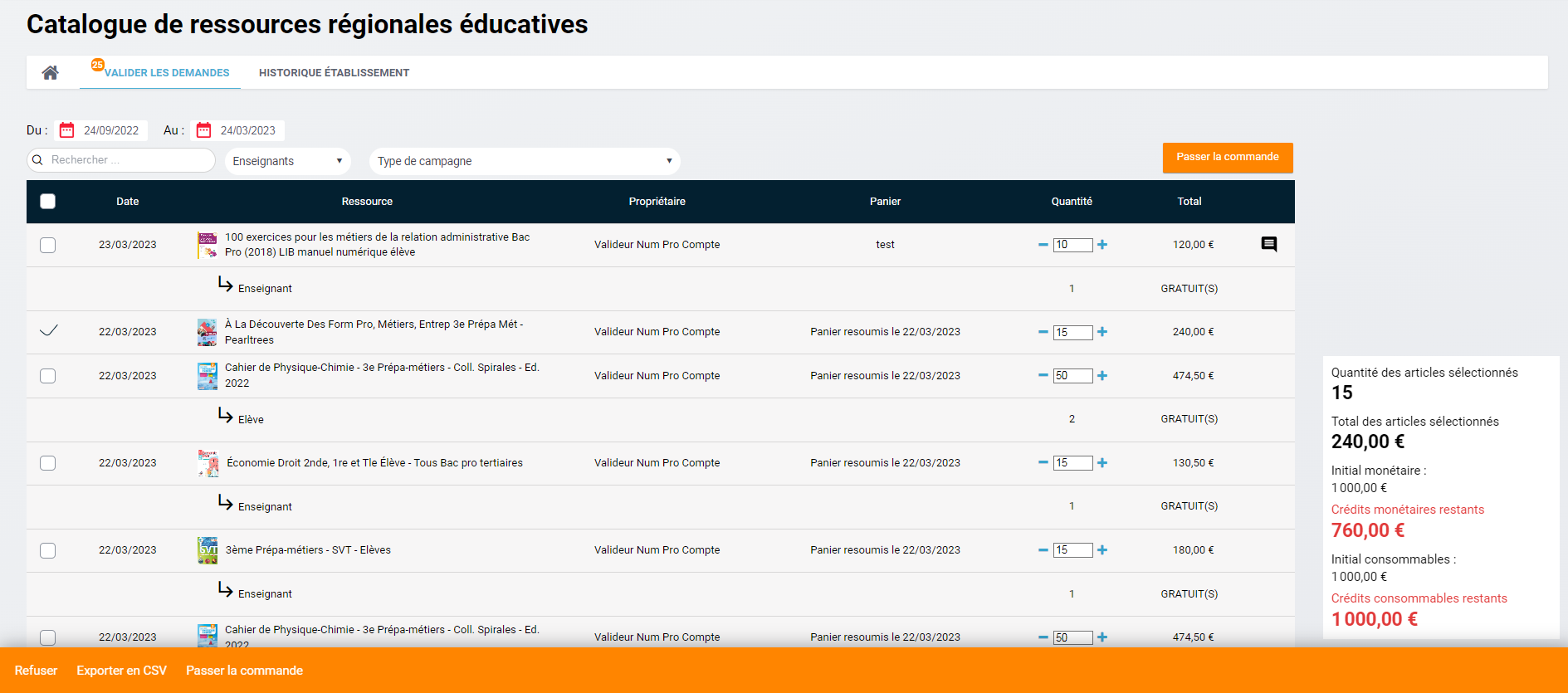The width and height of the screenshot is (1568, 693).
Task: Open the Enseignants filter dropdown
Action: [x=287, y=161]
